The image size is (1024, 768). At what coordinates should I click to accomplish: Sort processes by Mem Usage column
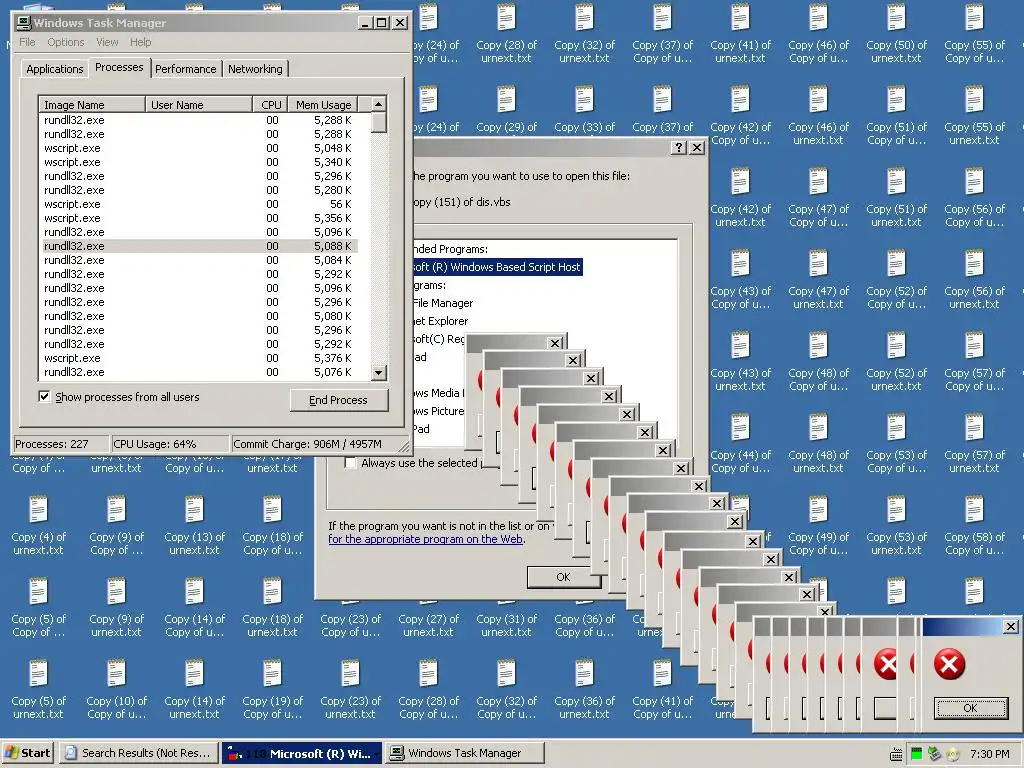323,104
